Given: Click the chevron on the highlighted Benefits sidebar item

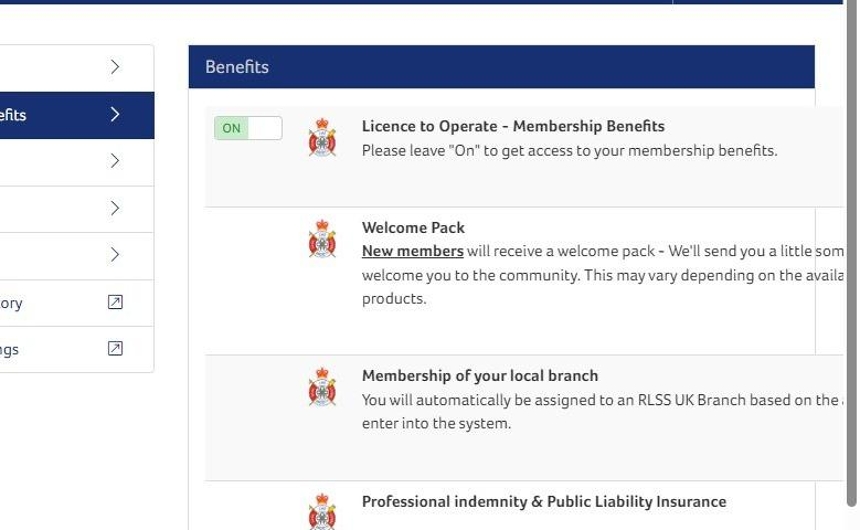Looking at the screenshot, I should coord(115,114).
